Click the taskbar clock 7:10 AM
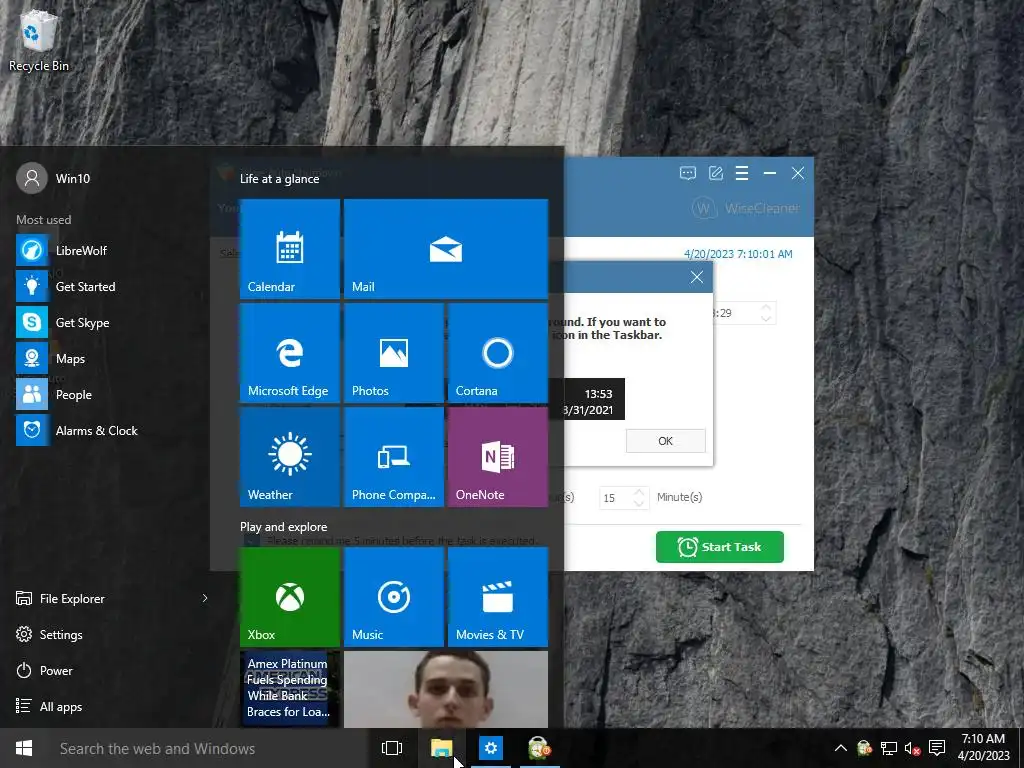 point(984,748)
